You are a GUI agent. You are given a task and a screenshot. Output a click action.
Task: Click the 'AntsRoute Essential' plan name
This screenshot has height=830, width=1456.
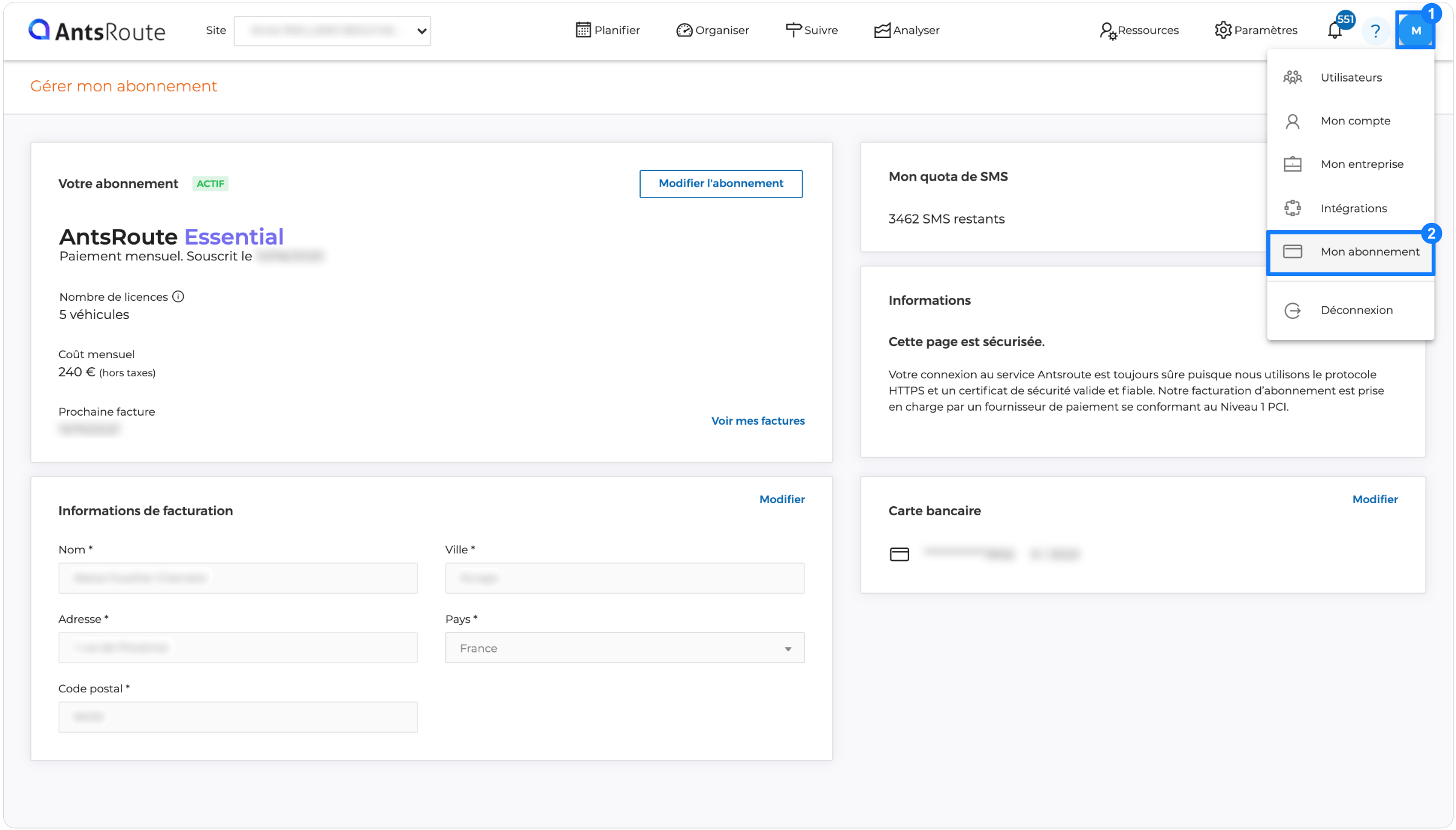[171, 236]
